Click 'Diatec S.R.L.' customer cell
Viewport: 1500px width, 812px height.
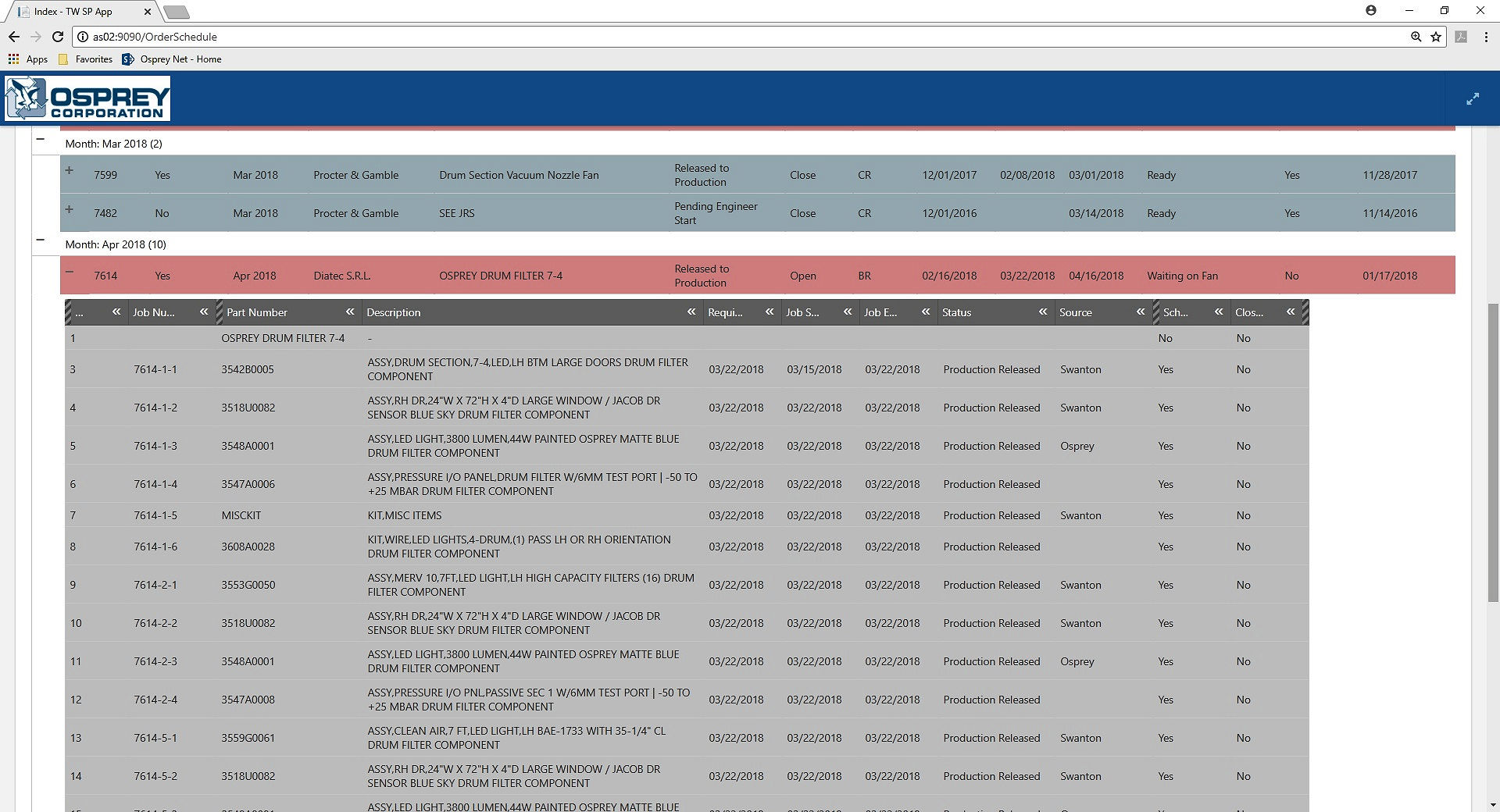click(x=342, y=276)
